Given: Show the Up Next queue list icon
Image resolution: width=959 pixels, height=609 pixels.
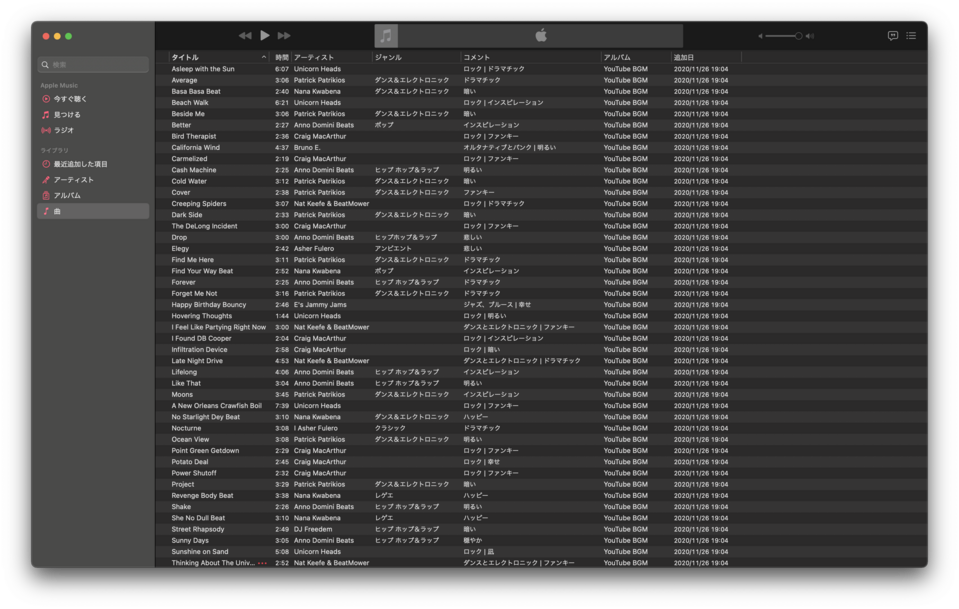Looking at the screenshot, I should click(911, 36).
